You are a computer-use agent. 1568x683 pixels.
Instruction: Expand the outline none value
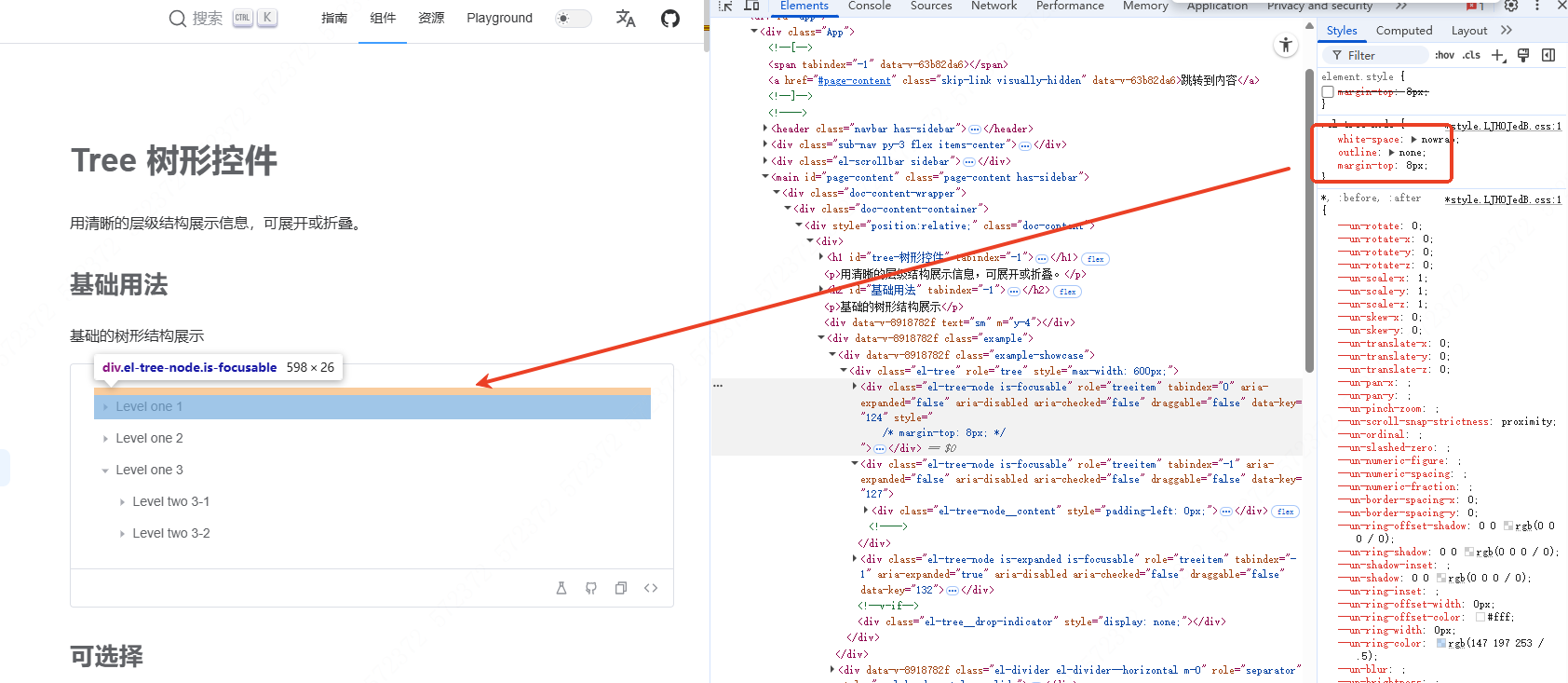pyautogui.click(x=1392, y=153)
